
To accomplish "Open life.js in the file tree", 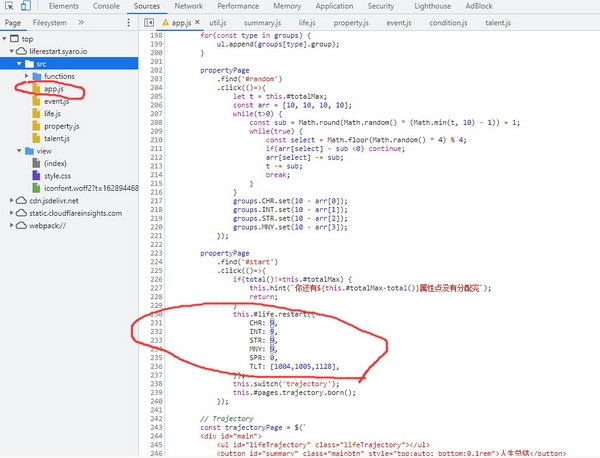I will click(52, 114).
